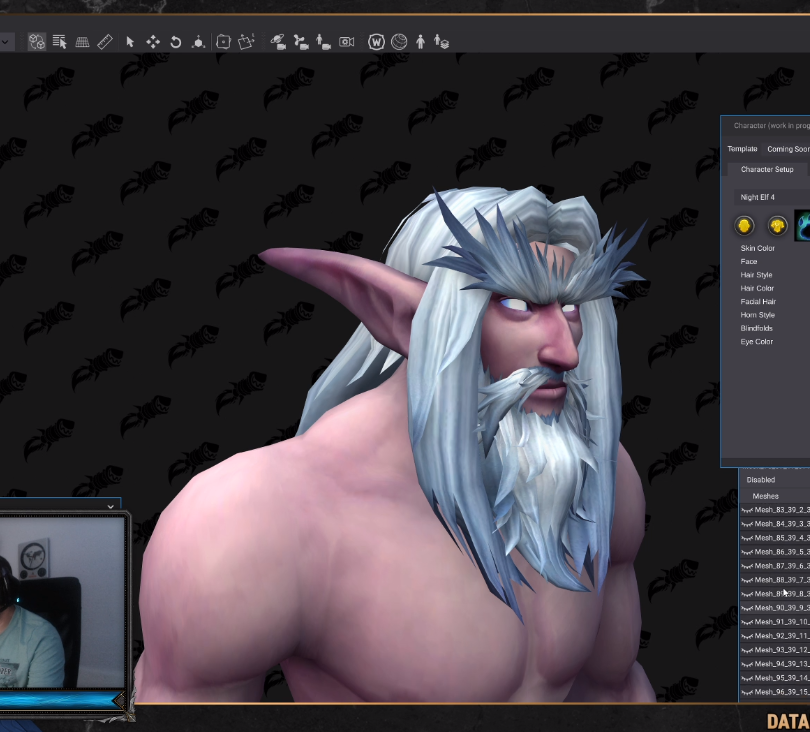Toggle visibility eye of Mesh_91_39_10
Viewport: 810px width, 732px height.
click(x=746, y=622)
